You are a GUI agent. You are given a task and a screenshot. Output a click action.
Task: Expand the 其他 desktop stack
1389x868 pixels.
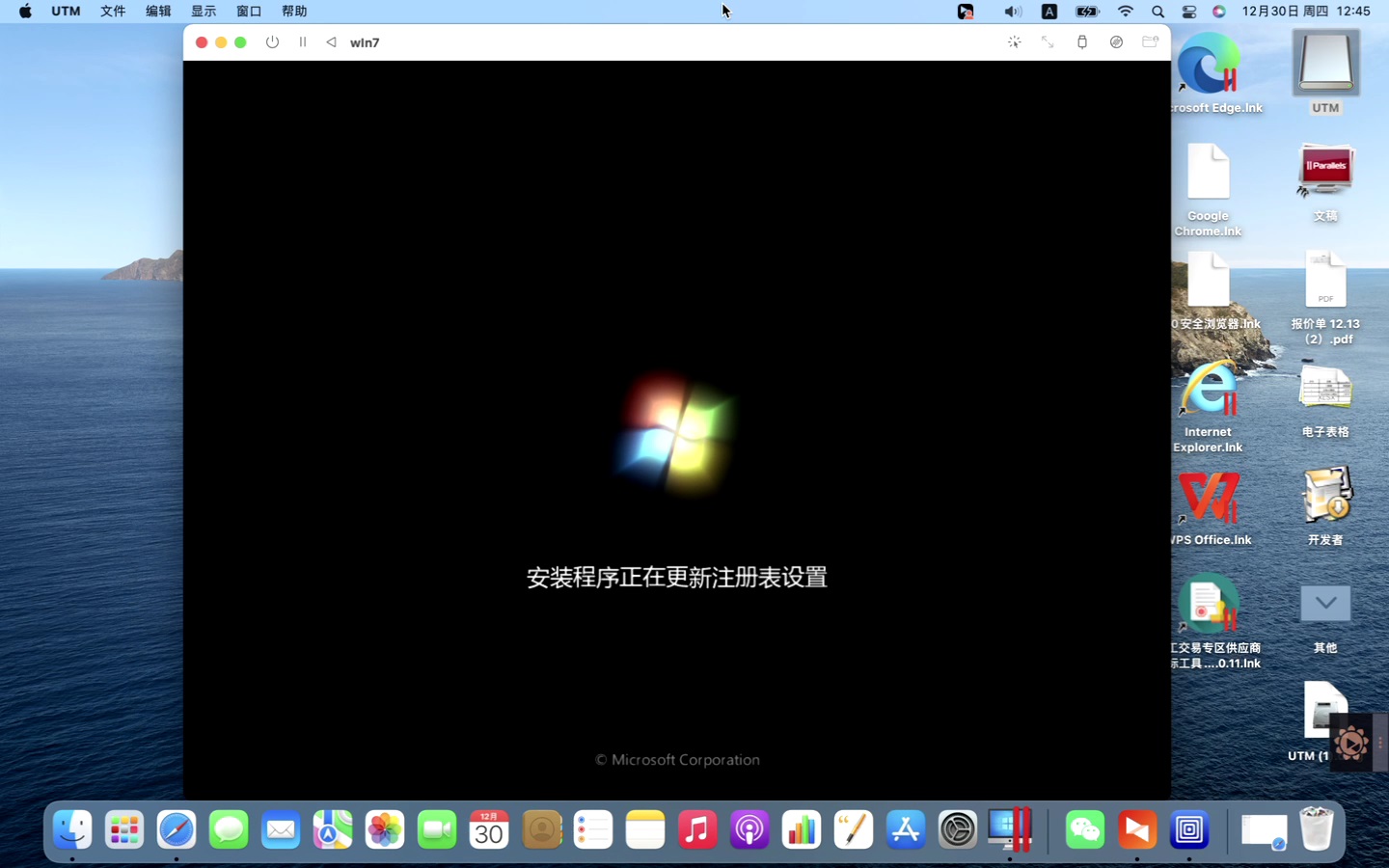tap(1325, 604)
